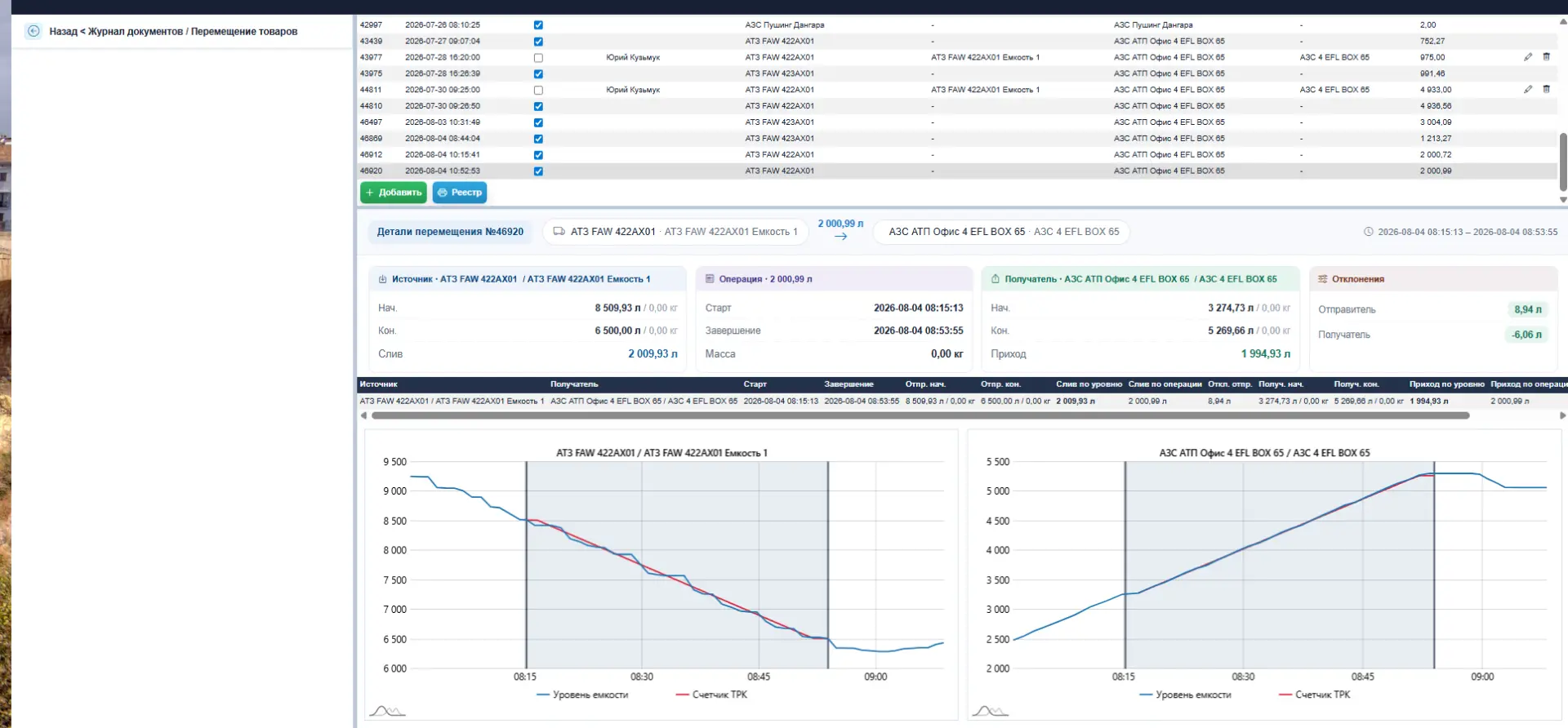Click the Получатель card header icon
The height and width of the screenshot is (728, 1568).
coord(996,279)
